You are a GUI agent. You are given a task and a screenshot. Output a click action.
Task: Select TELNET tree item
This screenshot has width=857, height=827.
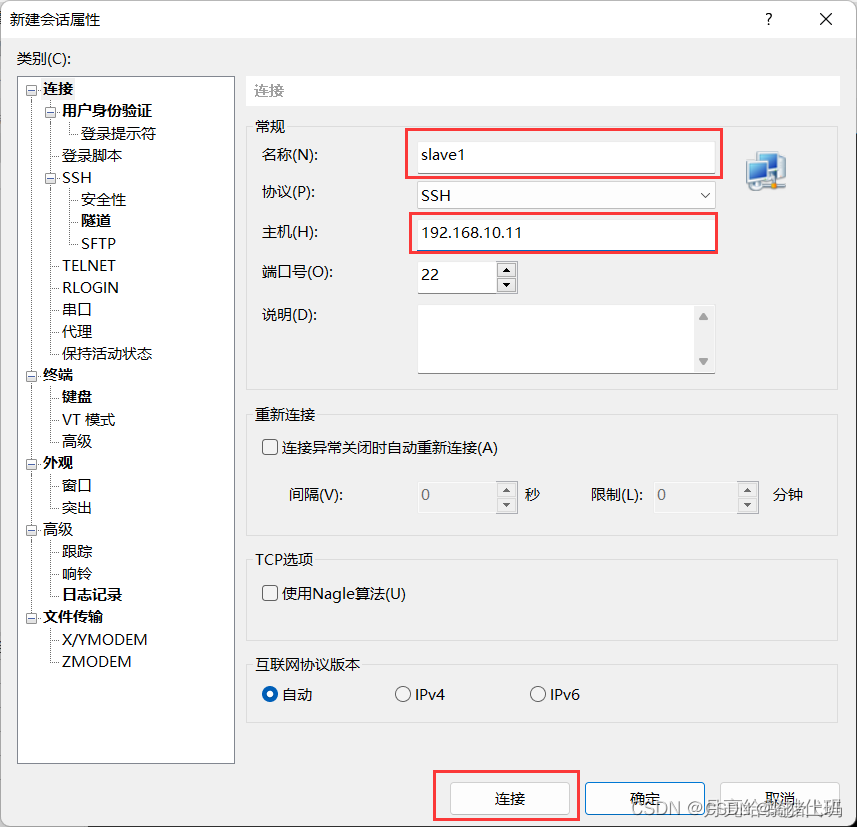(x=89, y=266)
